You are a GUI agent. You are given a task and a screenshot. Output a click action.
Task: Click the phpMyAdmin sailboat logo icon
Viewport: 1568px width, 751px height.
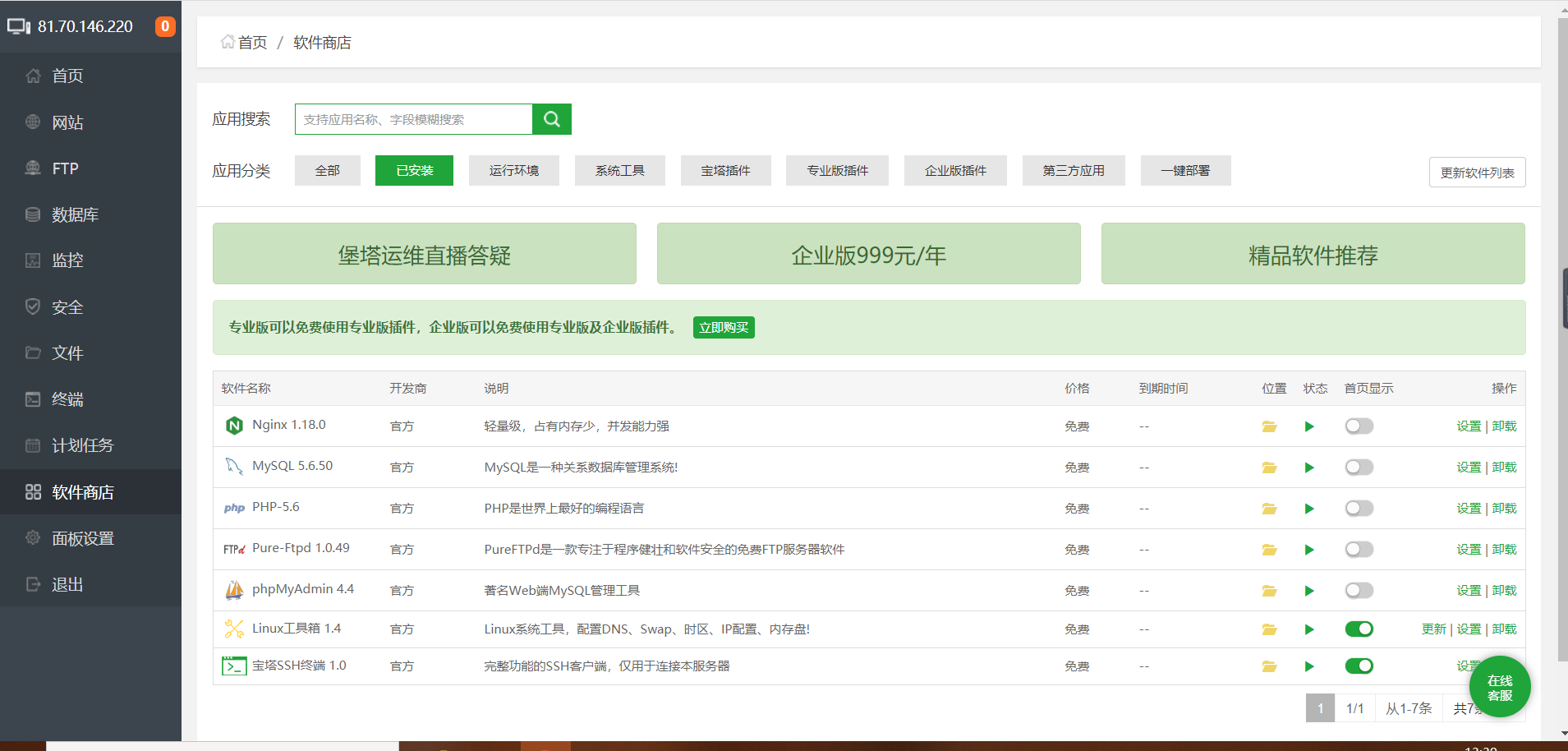pyautogui.click(x=234, y=590)
